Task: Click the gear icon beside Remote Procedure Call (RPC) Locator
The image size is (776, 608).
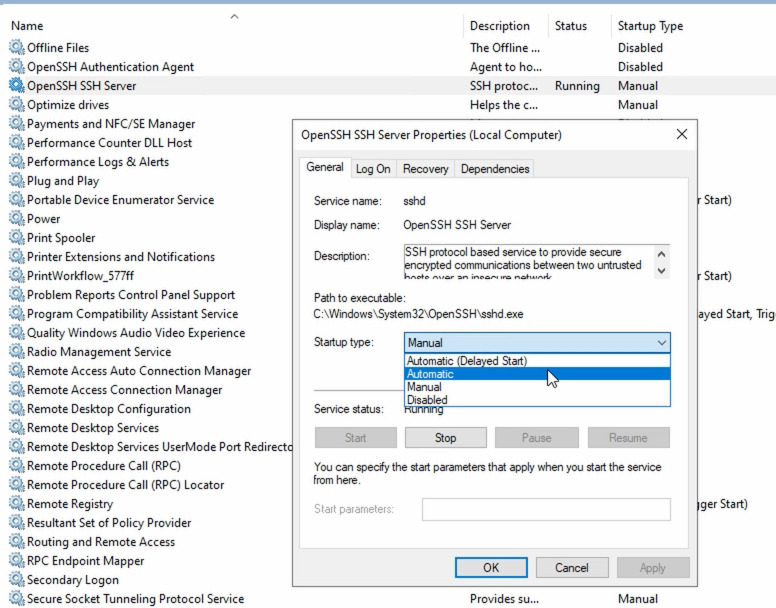Action: click(16, 485)
